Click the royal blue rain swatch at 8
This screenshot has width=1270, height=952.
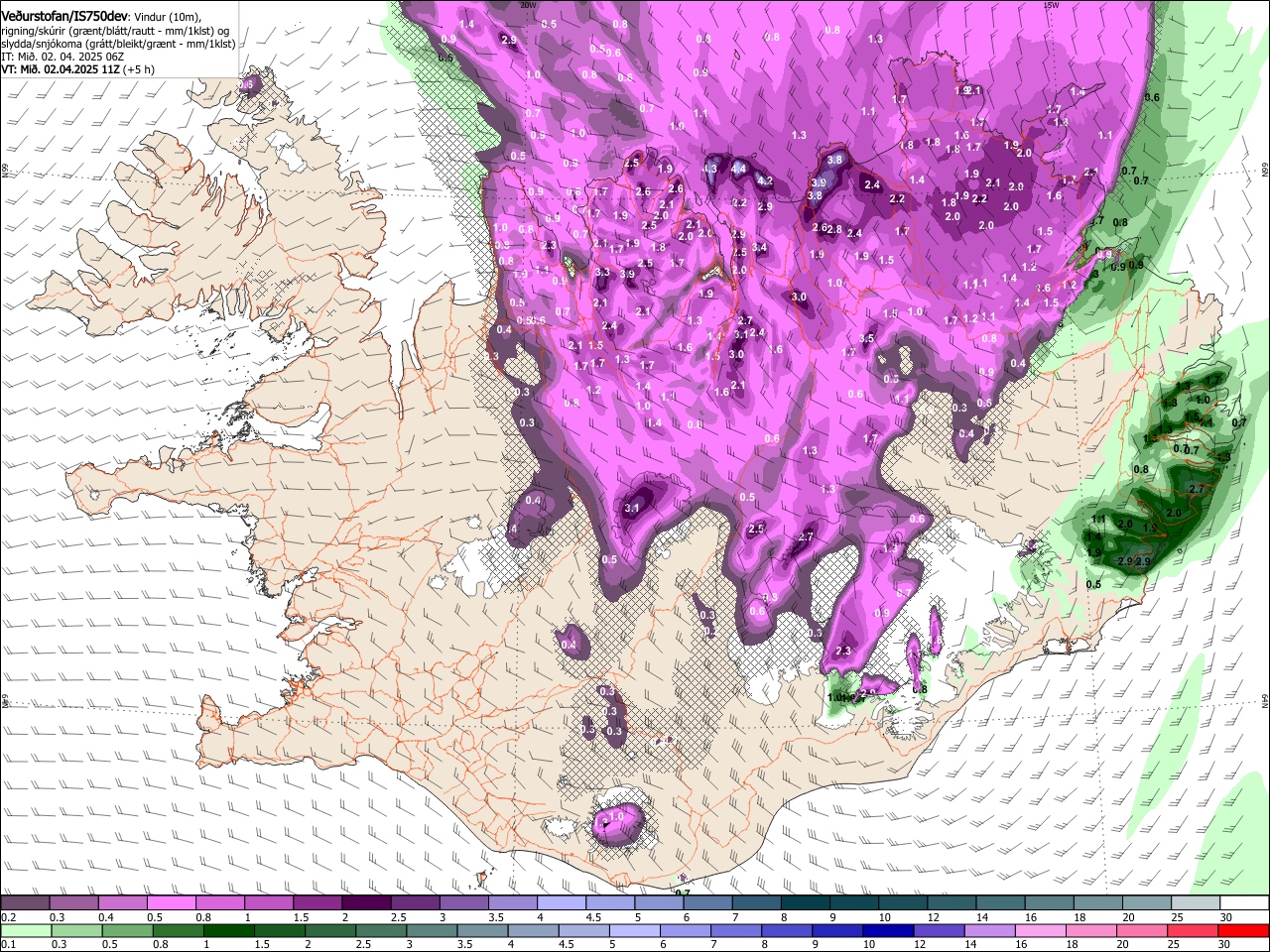[x=787, y=931]
